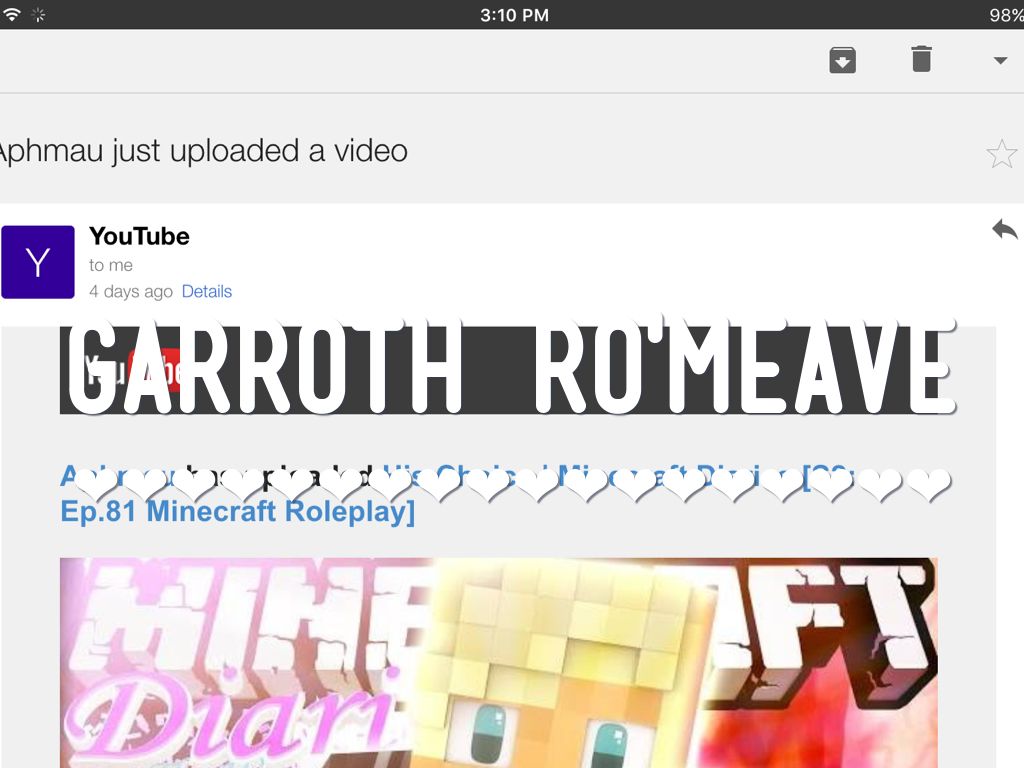Archive this email with the box icon

click(x=843, y=61)
